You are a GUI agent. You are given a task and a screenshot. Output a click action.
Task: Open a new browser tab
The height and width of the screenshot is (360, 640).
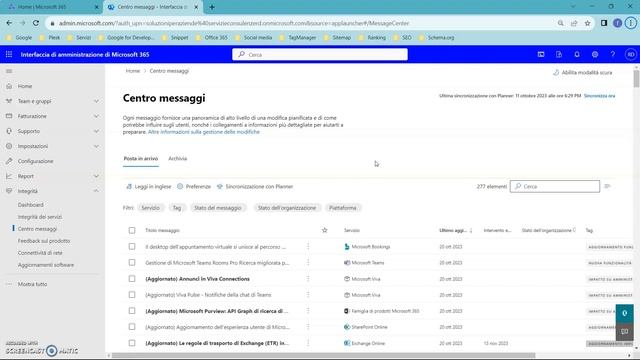coord(212,7)
